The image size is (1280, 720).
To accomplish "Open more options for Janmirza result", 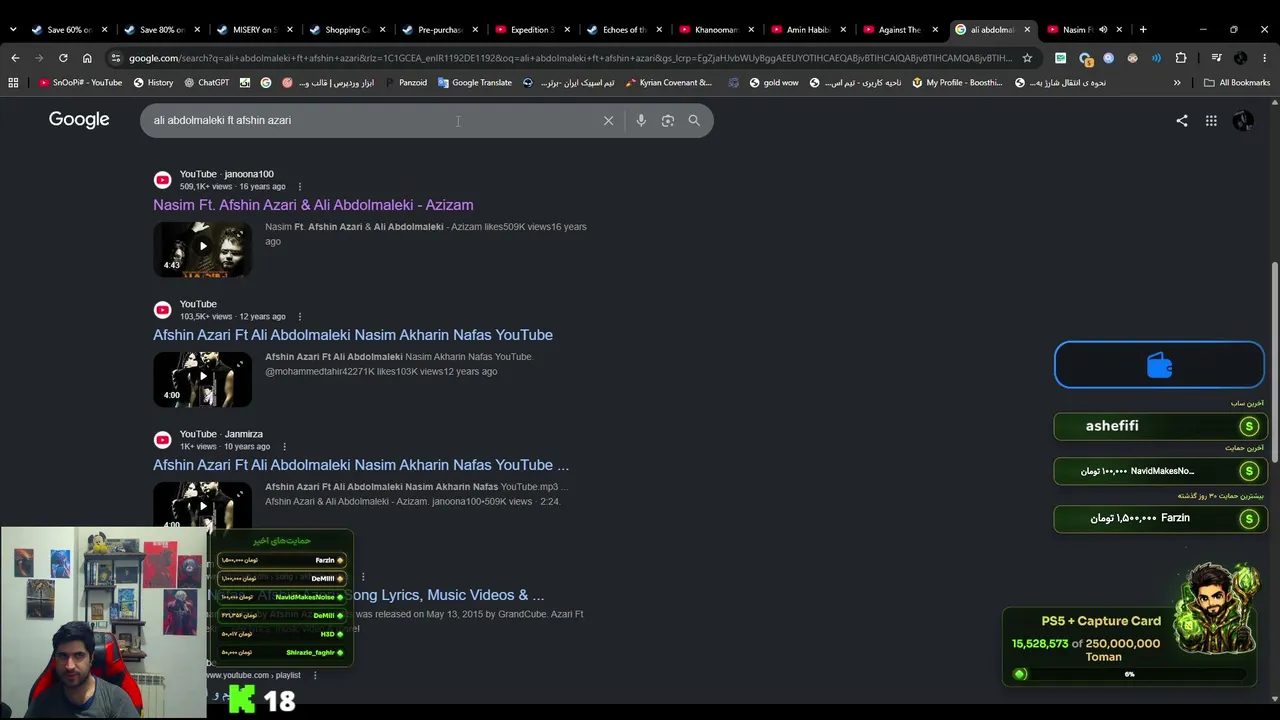I will [284, 447].
